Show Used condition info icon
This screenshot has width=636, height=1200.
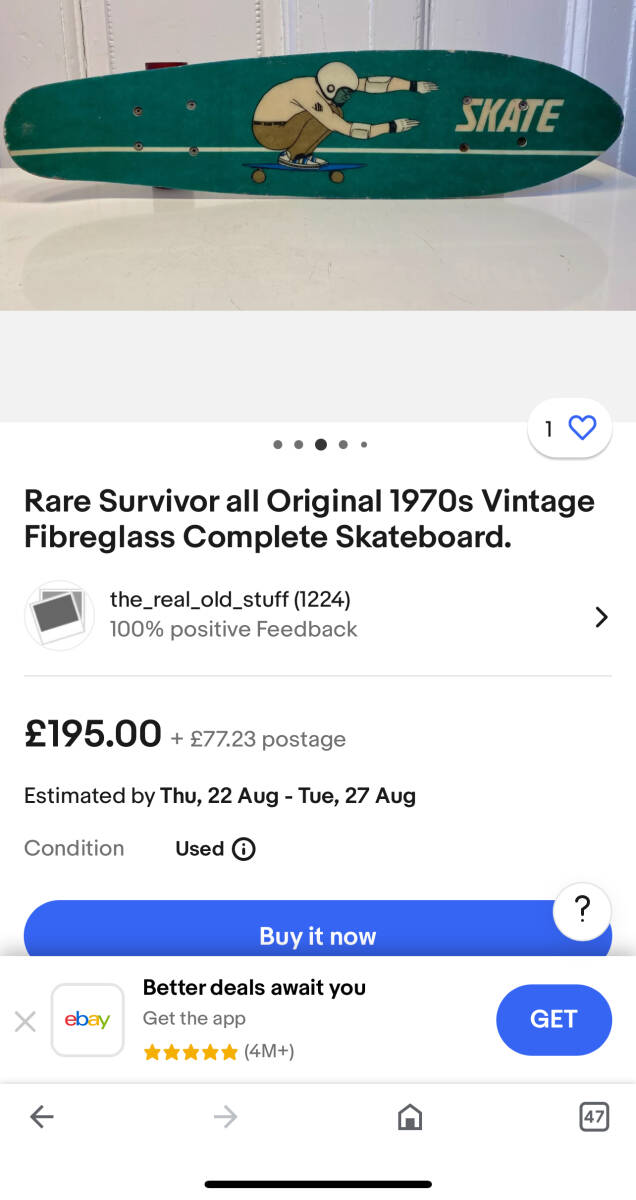[x=243, y=849]
